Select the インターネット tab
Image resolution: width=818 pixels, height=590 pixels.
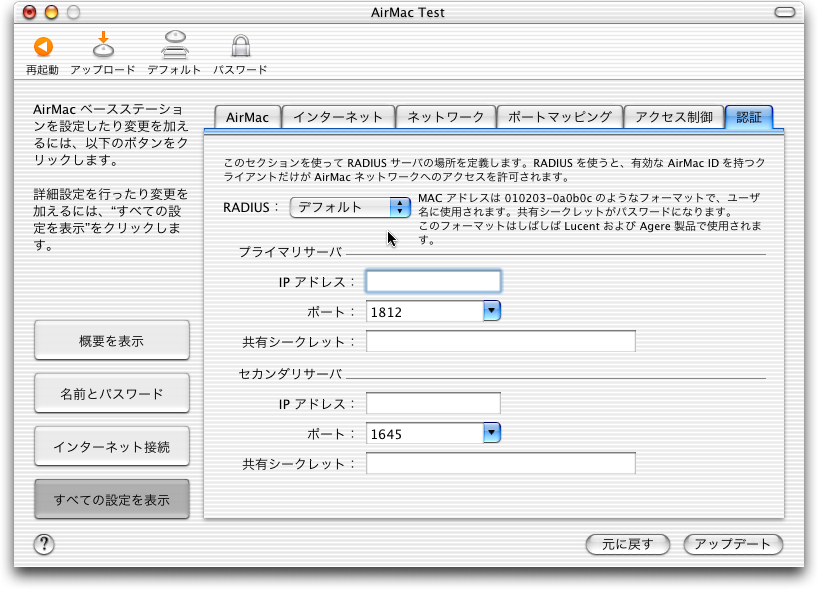pyautogui.click(x=338, y=117)
